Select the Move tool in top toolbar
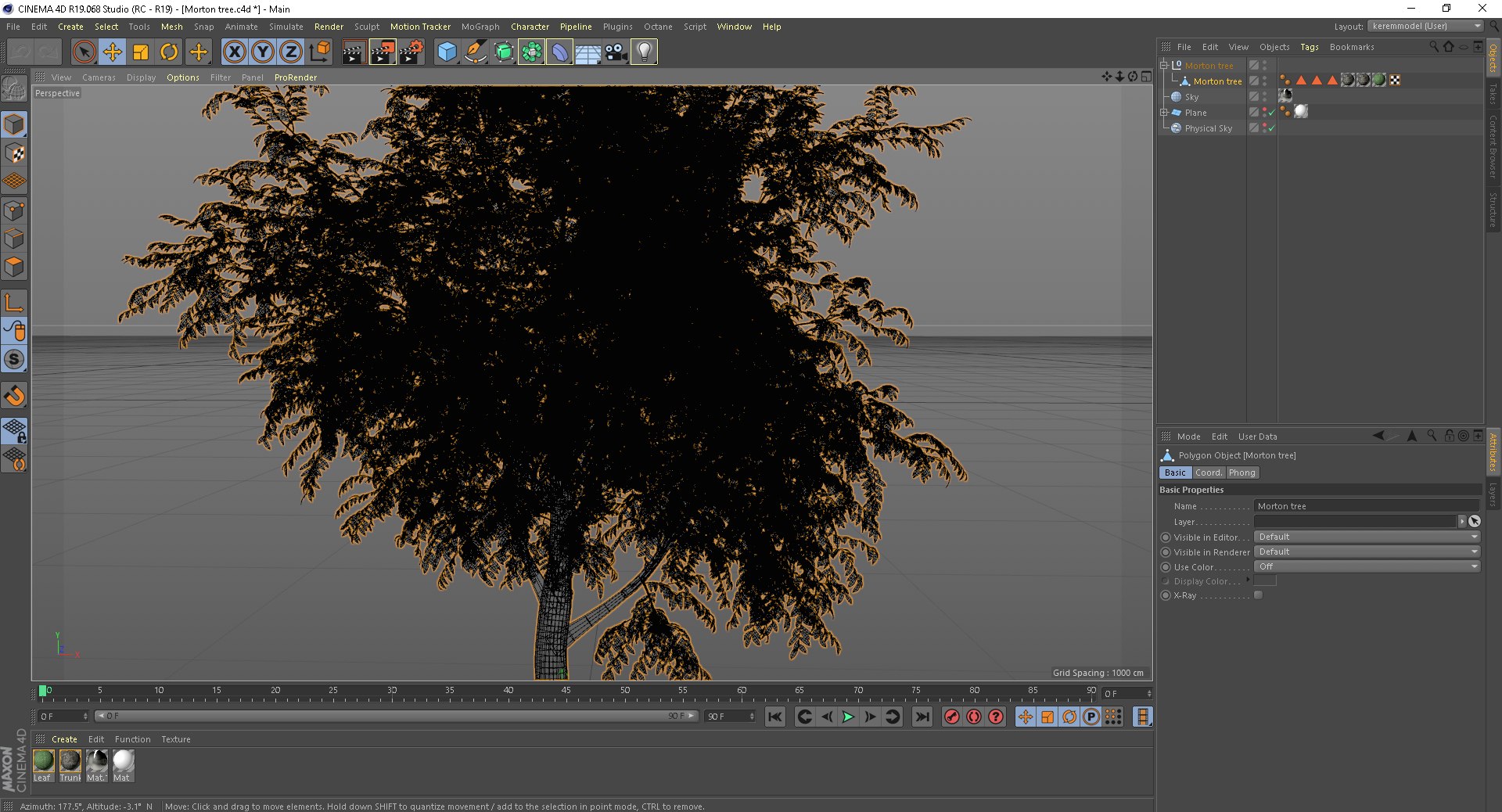This screenshot has height=812, width=1502. pos(113,52)
